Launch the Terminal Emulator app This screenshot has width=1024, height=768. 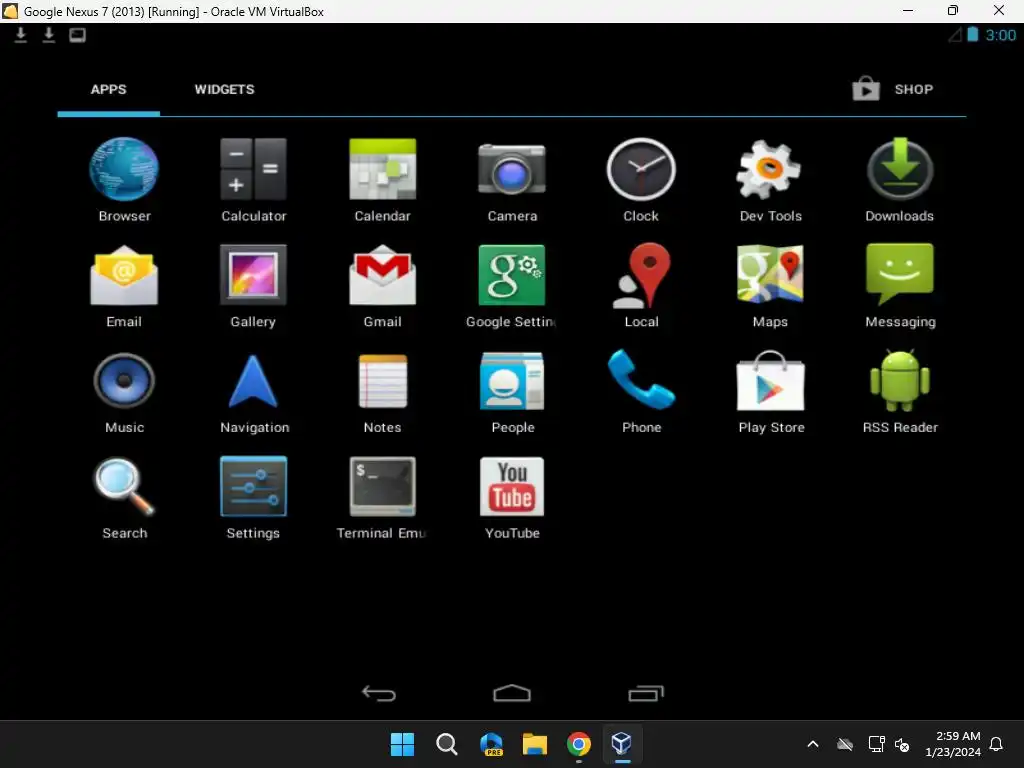click(x=381, y=498)
